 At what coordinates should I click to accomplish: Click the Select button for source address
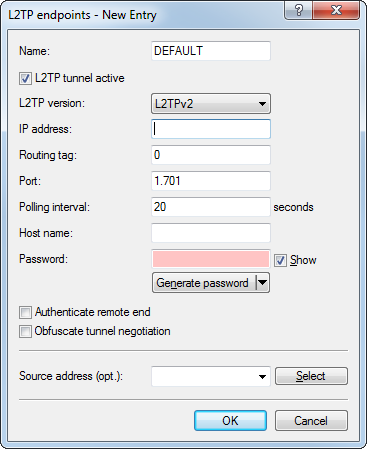coord(311,376)
